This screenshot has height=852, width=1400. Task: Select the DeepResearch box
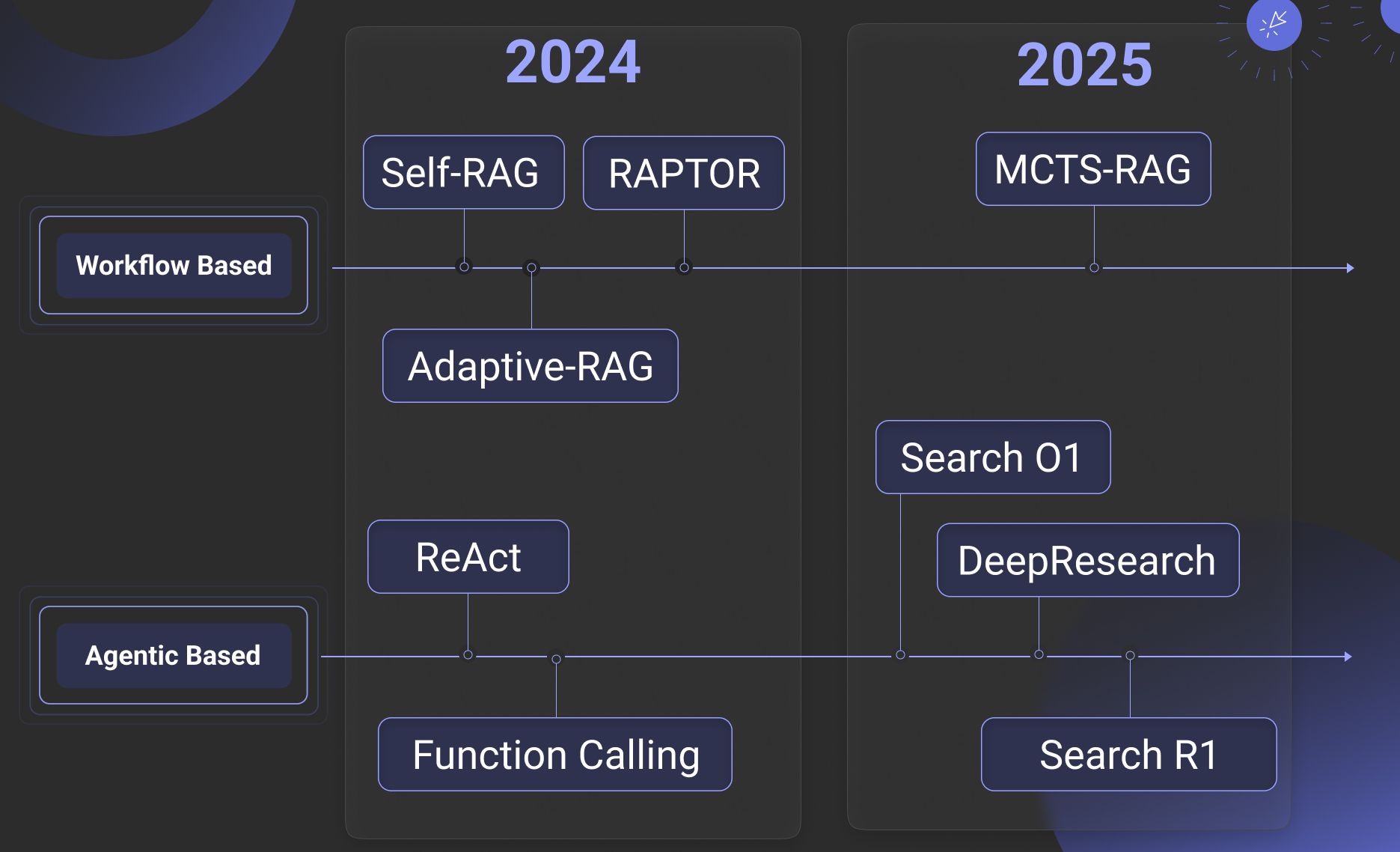(x=1088, y=560)
